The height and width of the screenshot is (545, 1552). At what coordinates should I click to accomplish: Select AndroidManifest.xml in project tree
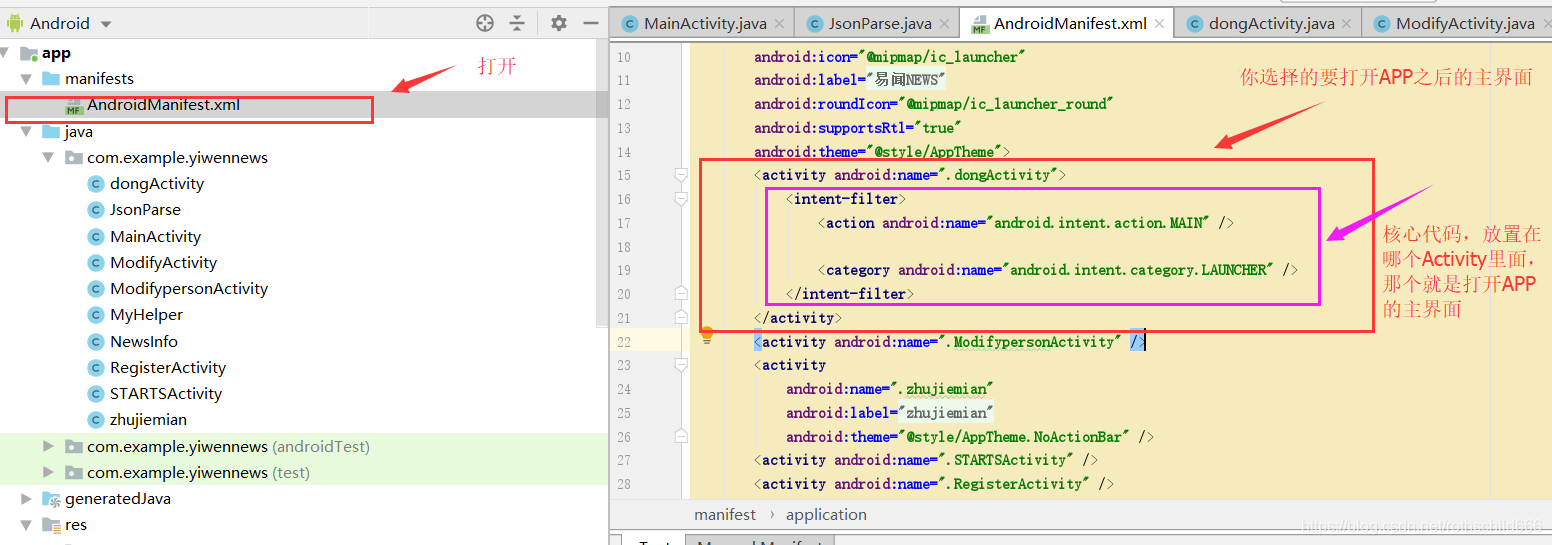click(x=163, y=105)
